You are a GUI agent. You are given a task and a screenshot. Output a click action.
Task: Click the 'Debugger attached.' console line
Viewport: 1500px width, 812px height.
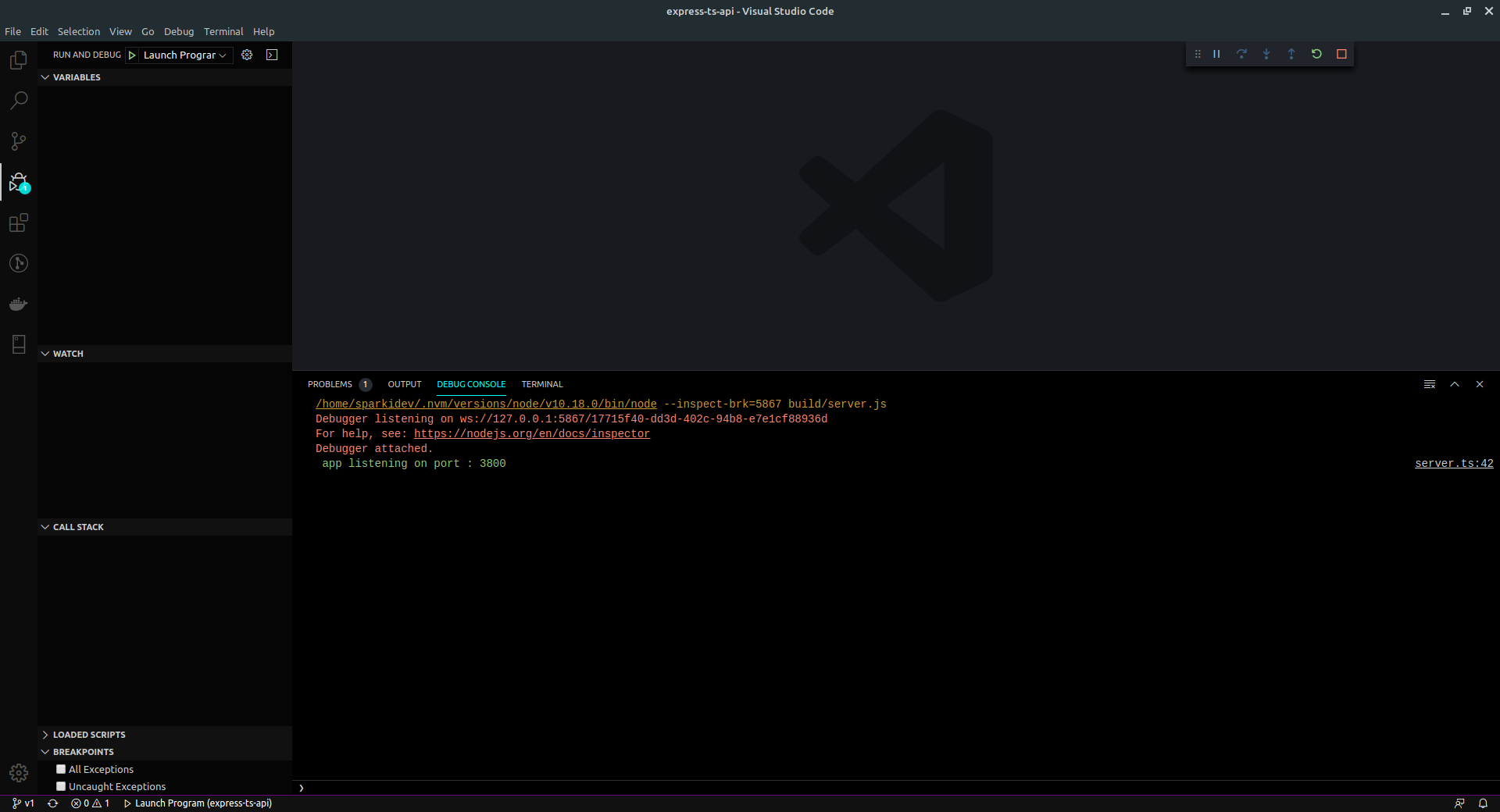coord(374,449)
